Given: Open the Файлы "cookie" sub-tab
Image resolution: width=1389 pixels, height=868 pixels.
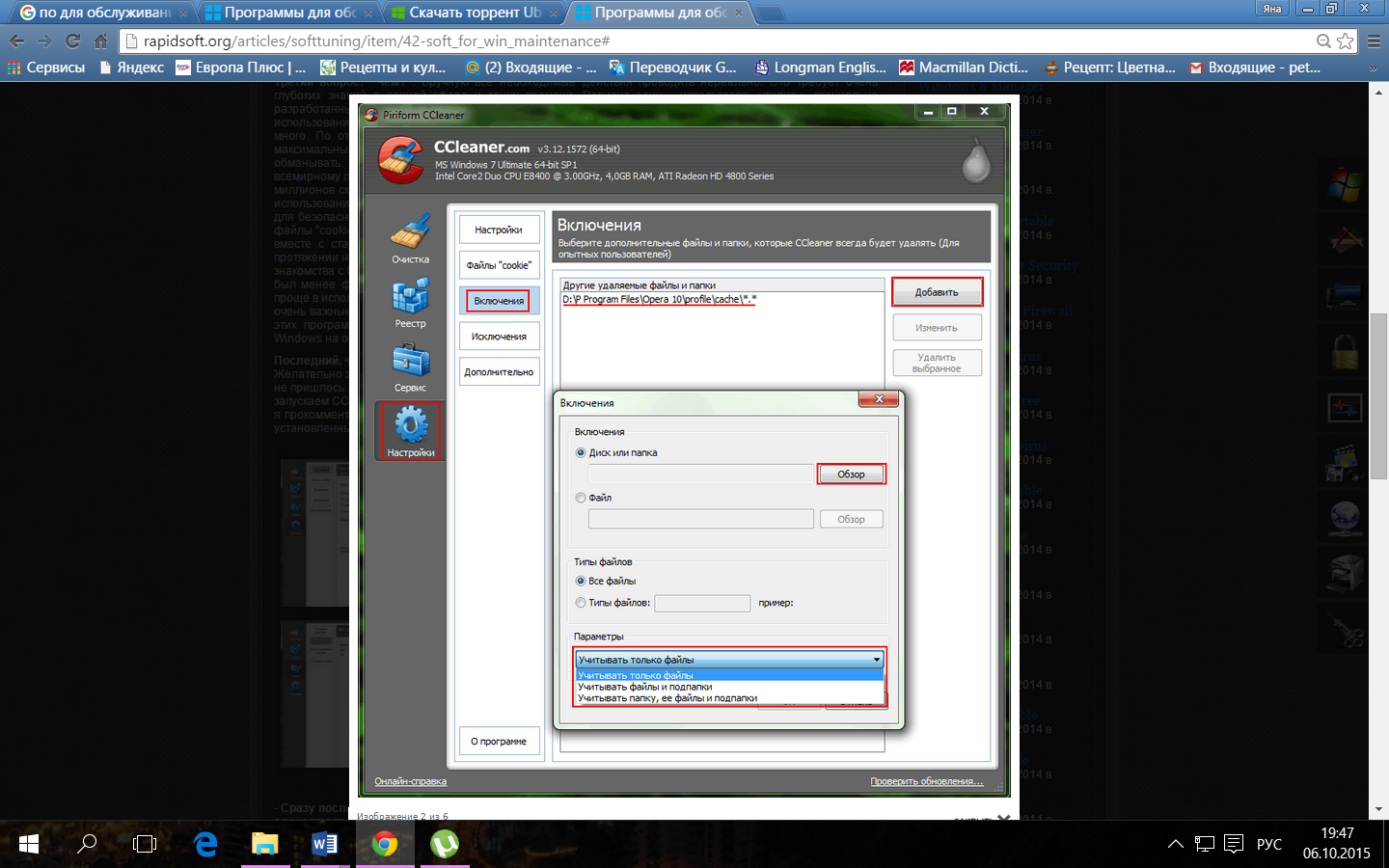Looking at the screenshot, I should 499,265.
